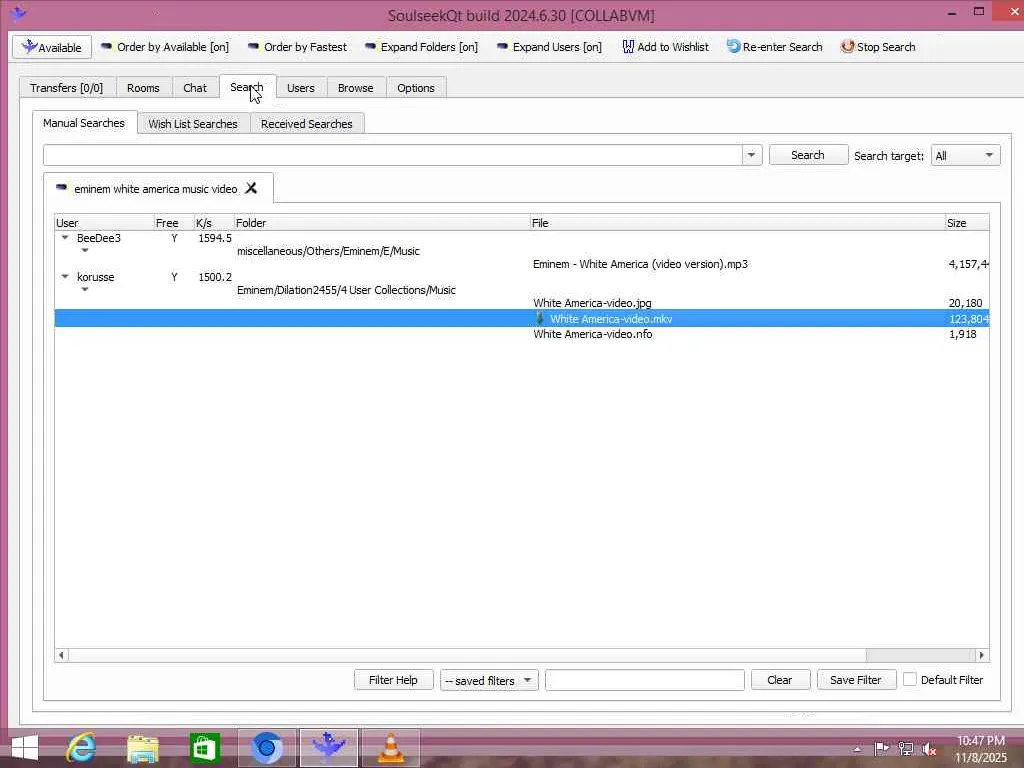Click speed value 1594.5
The image size is (1024, 768).
point(215,238)
